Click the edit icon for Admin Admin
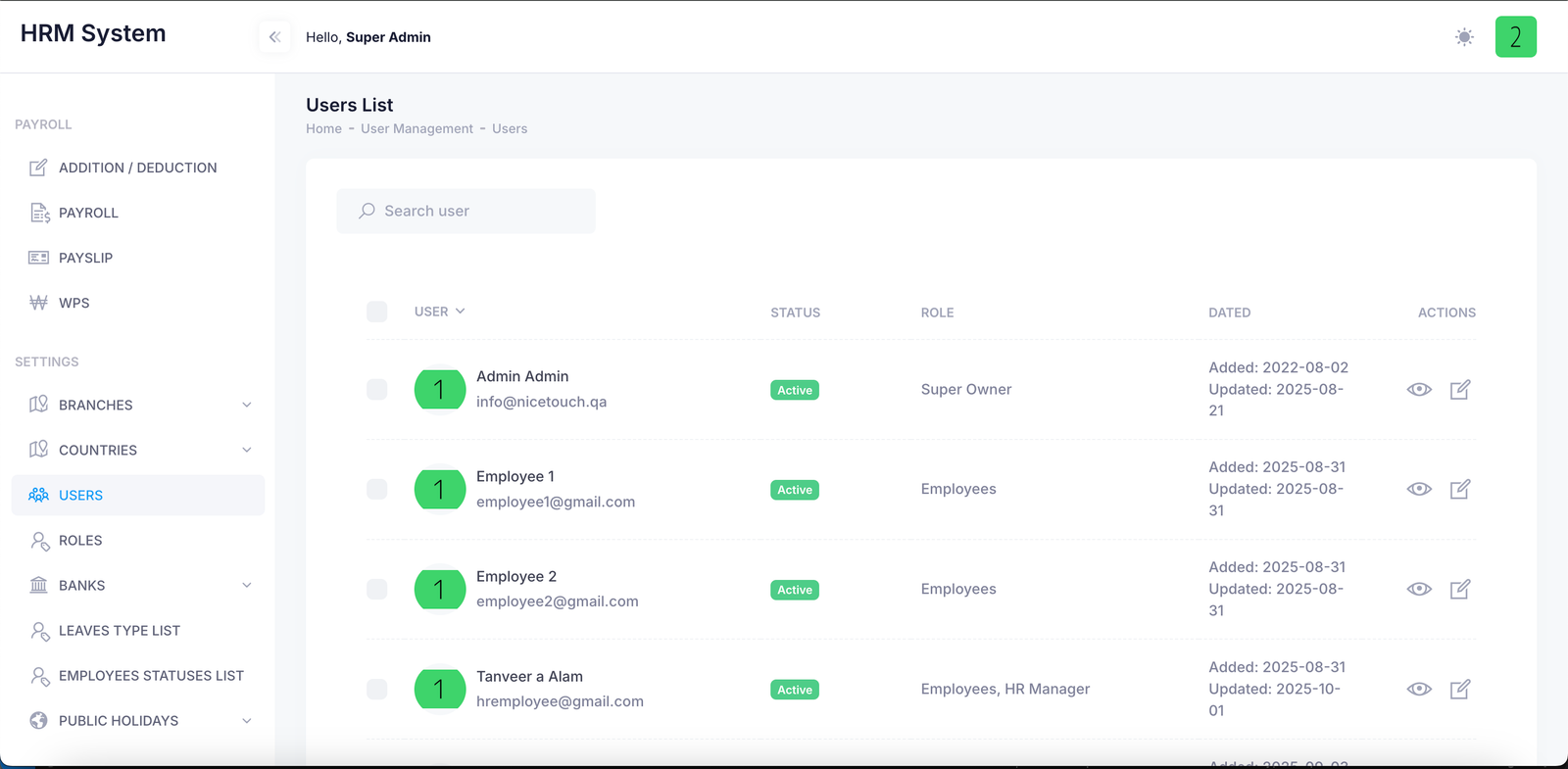The width and height of the screenshot is (1568, 769). point(1459,390)
